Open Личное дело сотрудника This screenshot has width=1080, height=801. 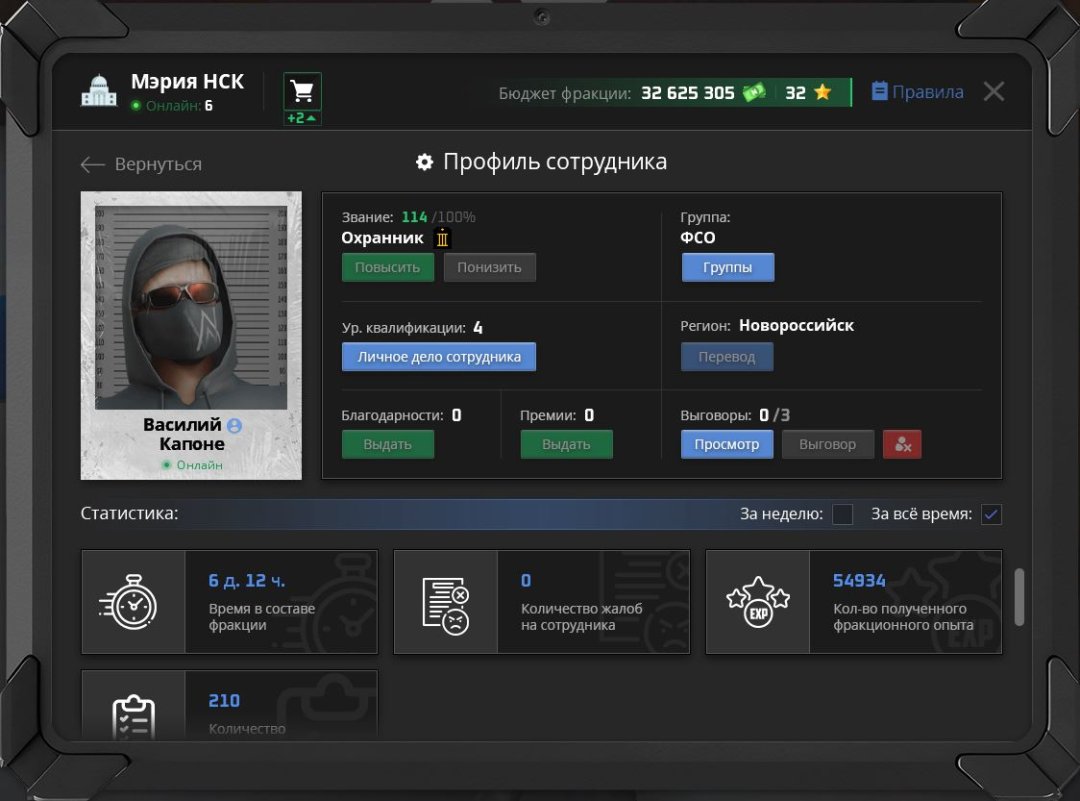click(x=439, y=357)
